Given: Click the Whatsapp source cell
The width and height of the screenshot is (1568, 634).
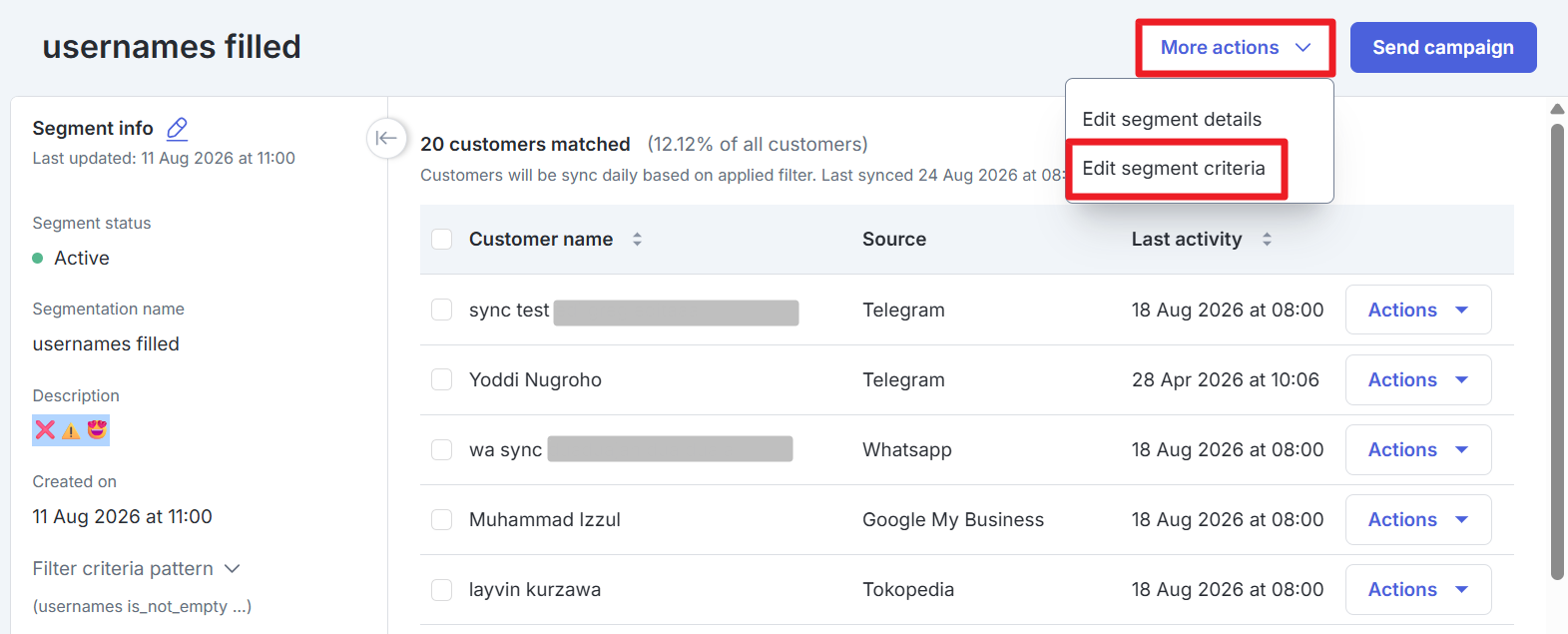Looking at the screenshot, I should point(907,449).
